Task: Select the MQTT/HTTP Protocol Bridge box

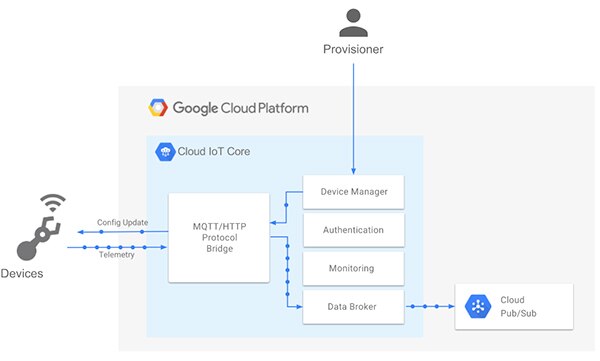Action: (x=219, y=238)
